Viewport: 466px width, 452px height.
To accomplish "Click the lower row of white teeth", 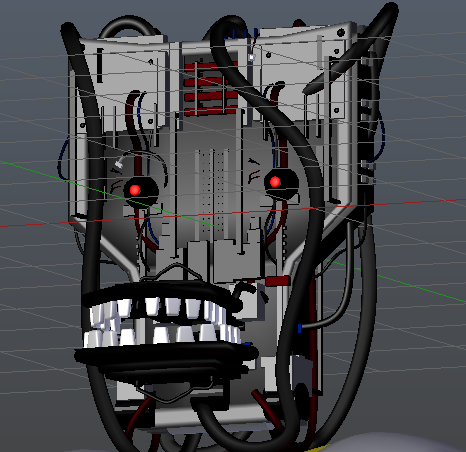I will 162,335.
